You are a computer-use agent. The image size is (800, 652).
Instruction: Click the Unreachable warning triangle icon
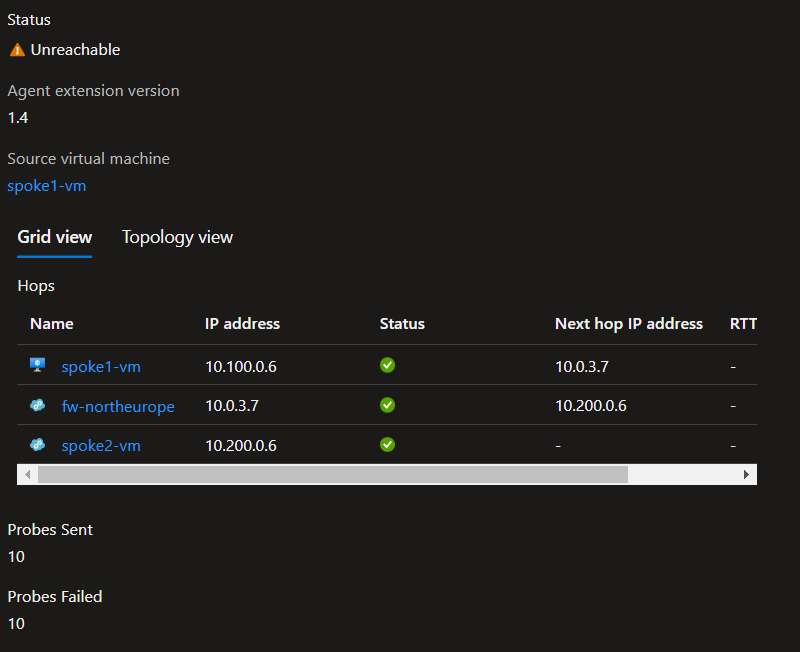coord(17,50)
